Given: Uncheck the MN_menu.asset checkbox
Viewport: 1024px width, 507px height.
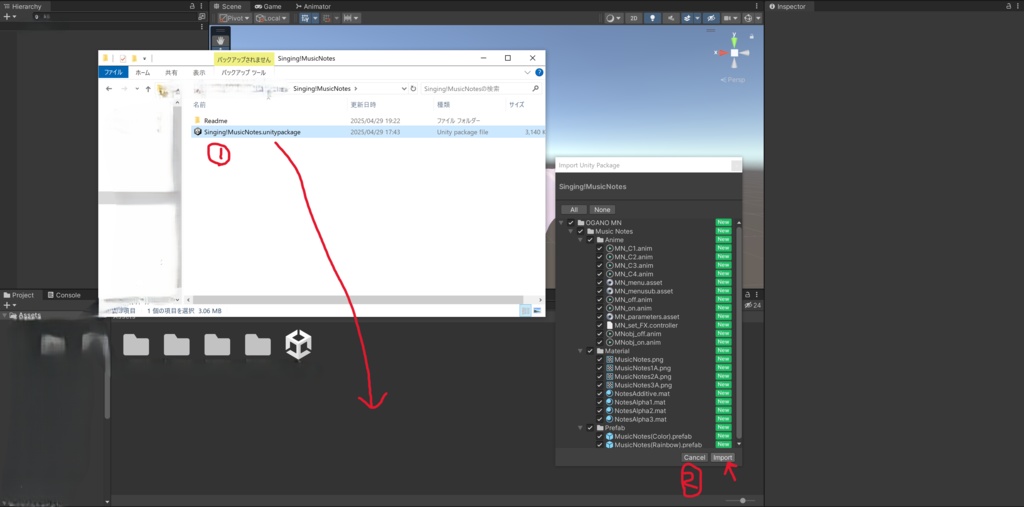Looking at the screenshot, I should pos(600,282).
